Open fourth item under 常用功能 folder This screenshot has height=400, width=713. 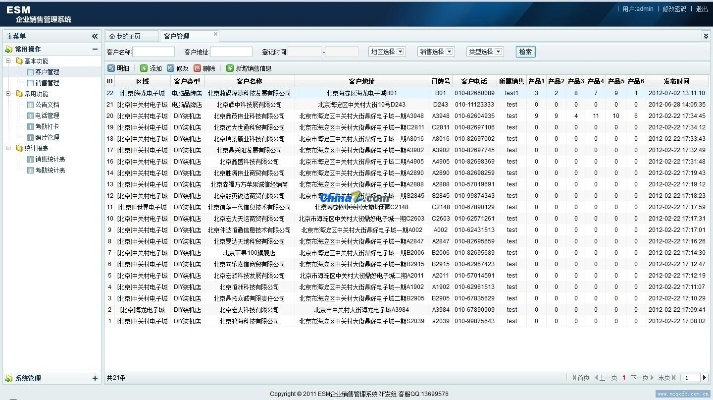(x=47, y=137)
